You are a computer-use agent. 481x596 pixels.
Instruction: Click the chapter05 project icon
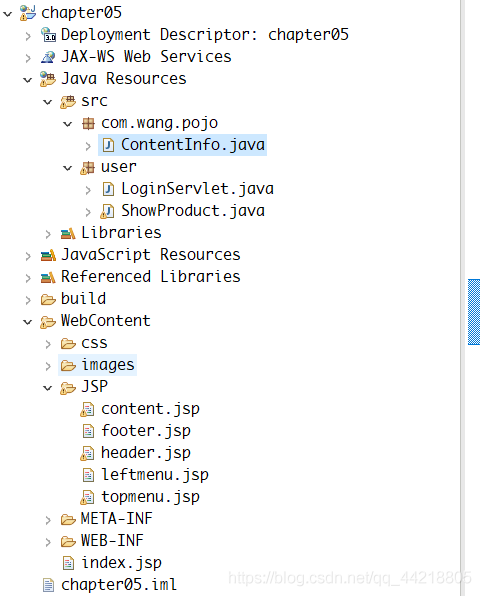[x=28, y=13]
